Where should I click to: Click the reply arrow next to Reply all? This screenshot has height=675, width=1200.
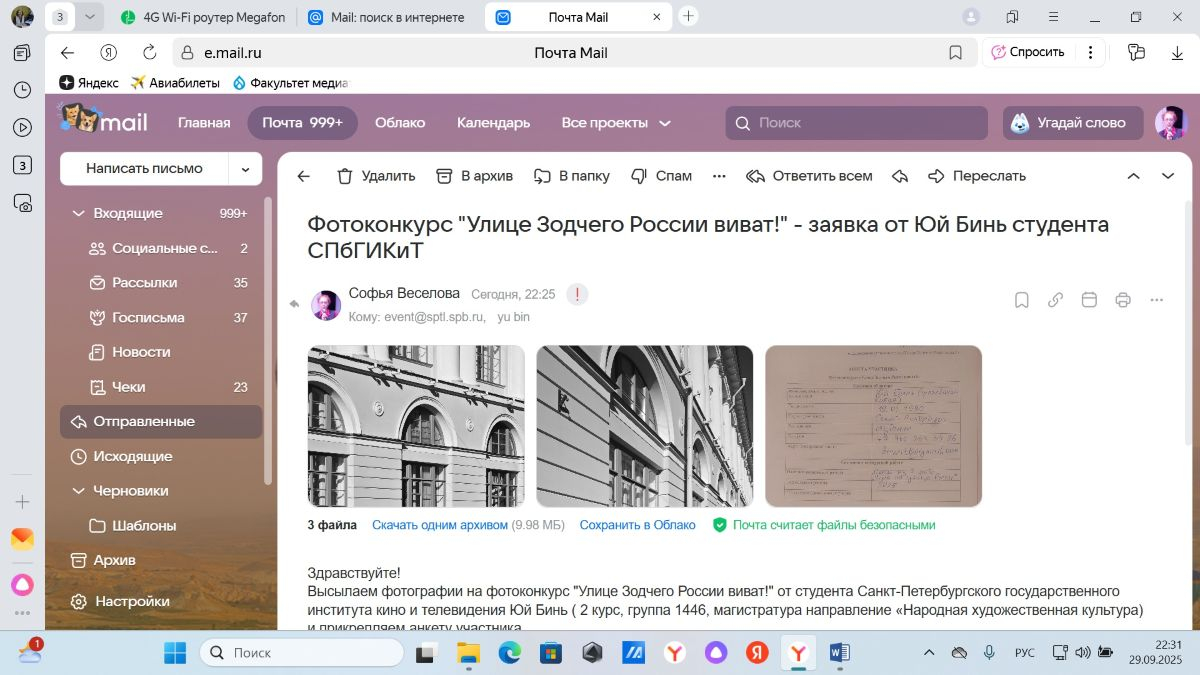[x=900, y=176]
